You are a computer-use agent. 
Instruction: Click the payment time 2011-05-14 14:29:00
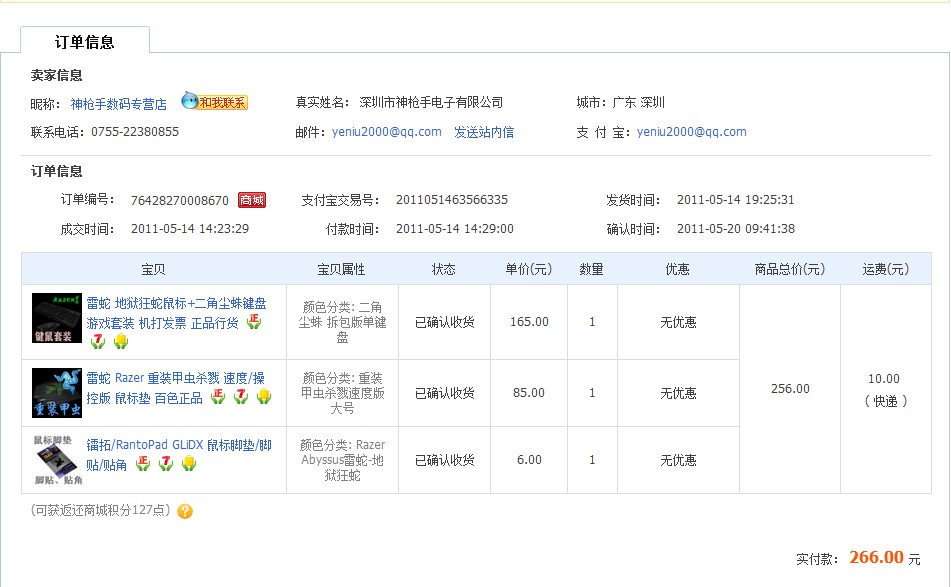pos(455,229)
